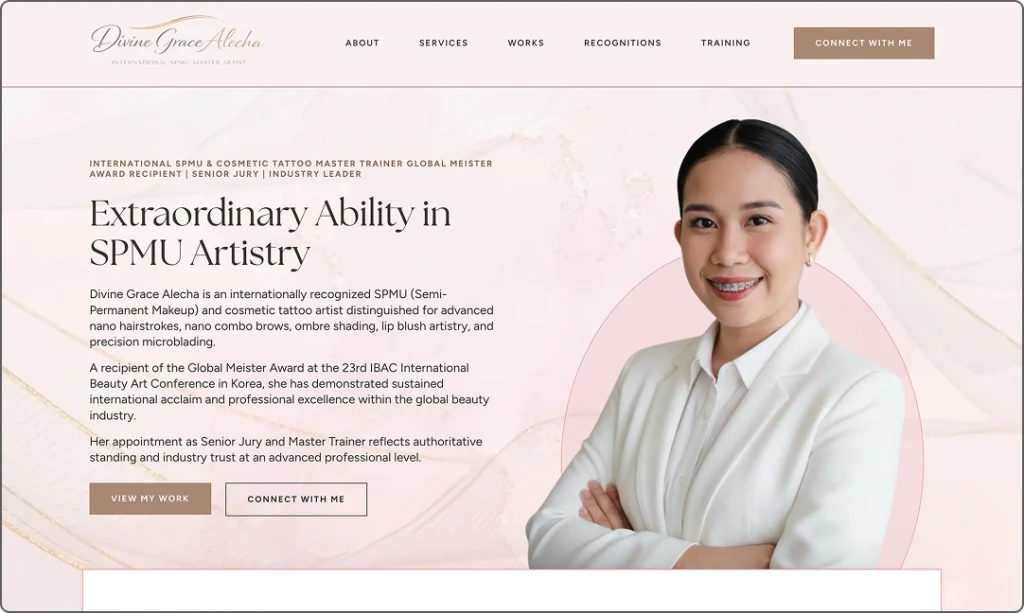This screenshot has width=1024, height=613.
Task: Select Works in the navigation bar
Action: coord(526,43)
